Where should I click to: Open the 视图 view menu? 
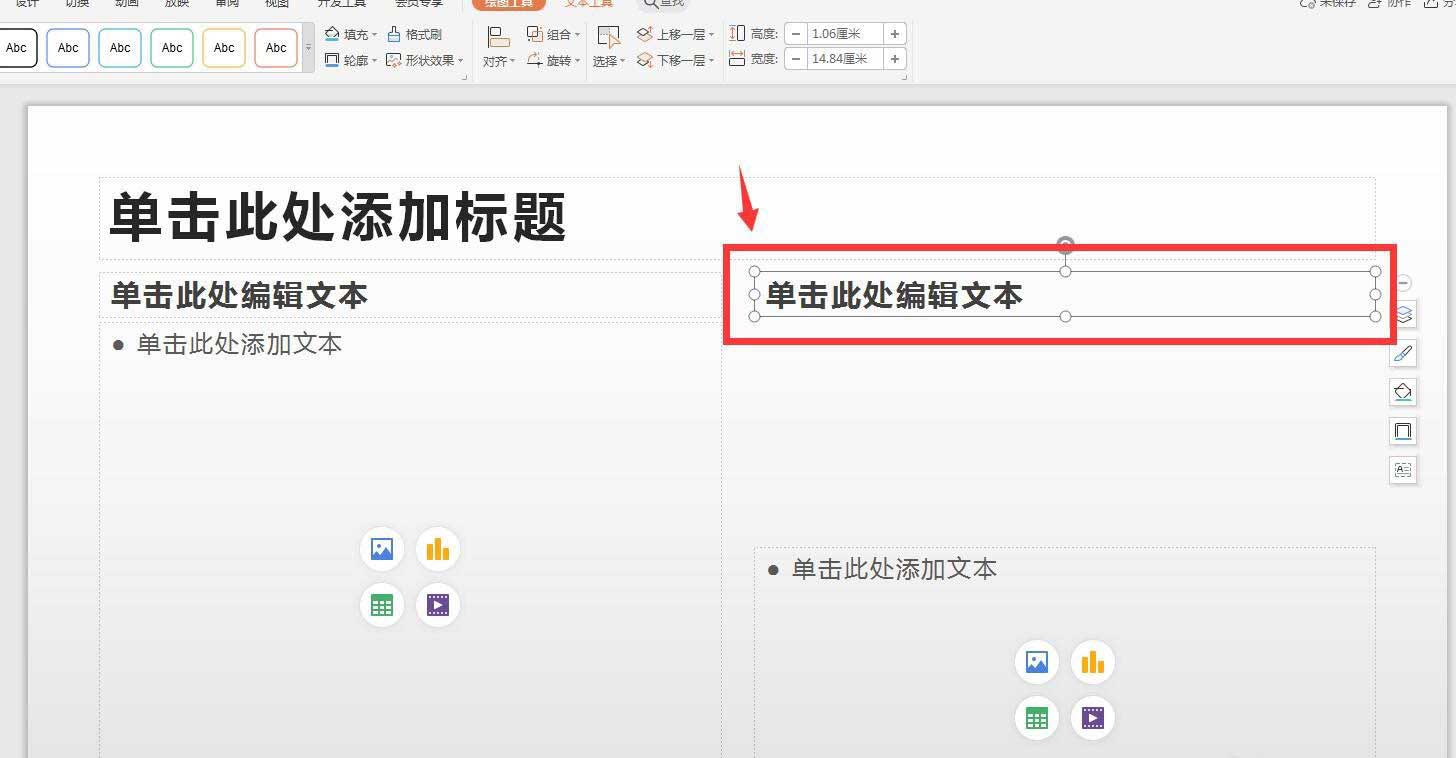coord(277,4)
